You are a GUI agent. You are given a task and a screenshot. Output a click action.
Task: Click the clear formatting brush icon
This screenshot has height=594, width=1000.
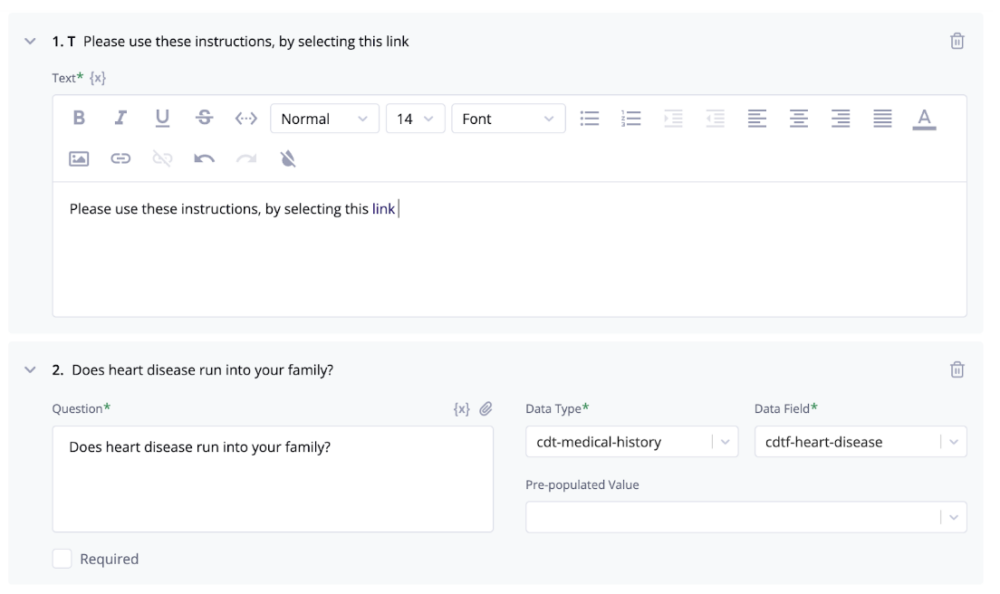click(x=288, y=157)
